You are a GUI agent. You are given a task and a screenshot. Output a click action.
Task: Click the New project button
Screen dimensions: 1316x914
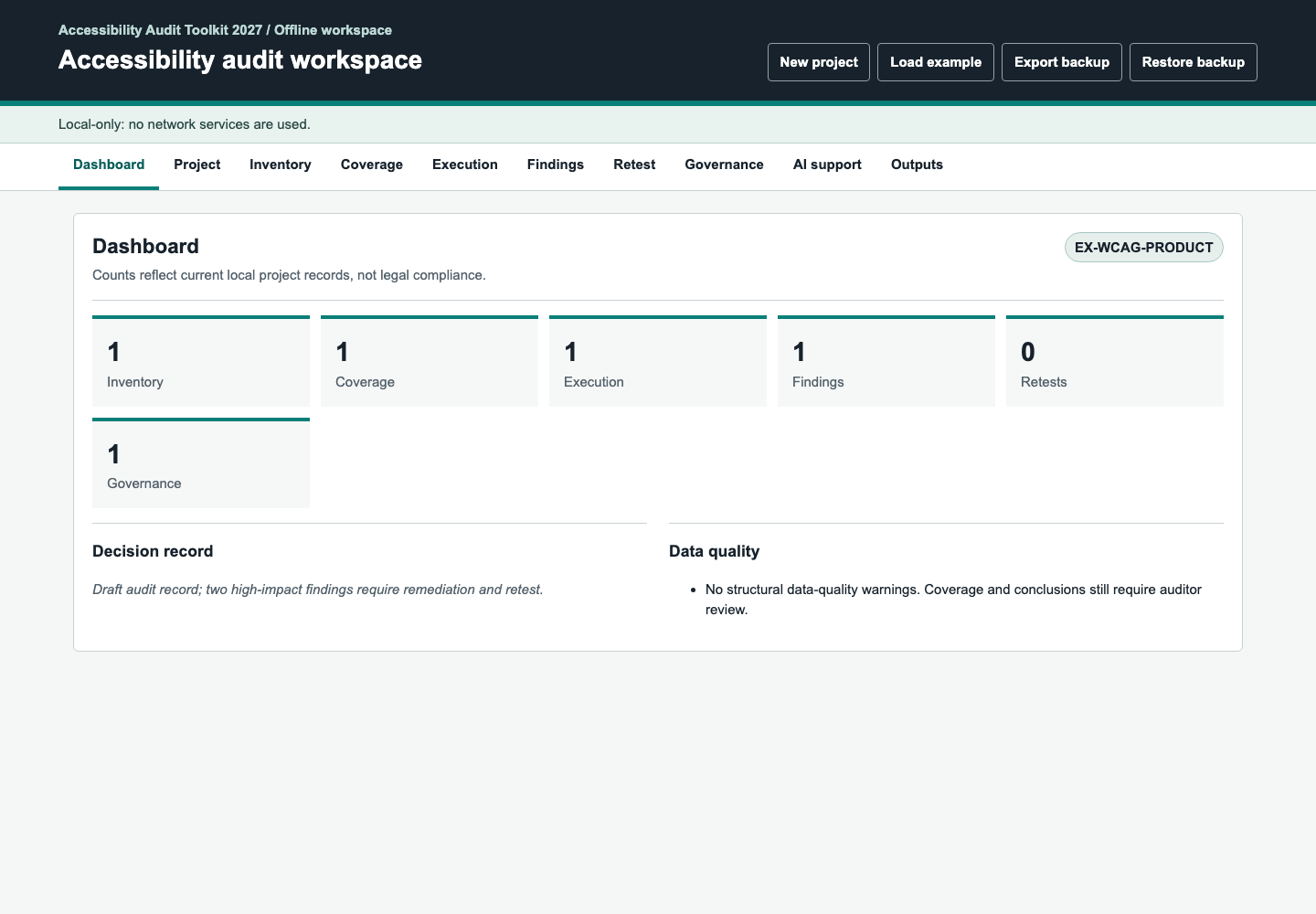click(819, 62)
